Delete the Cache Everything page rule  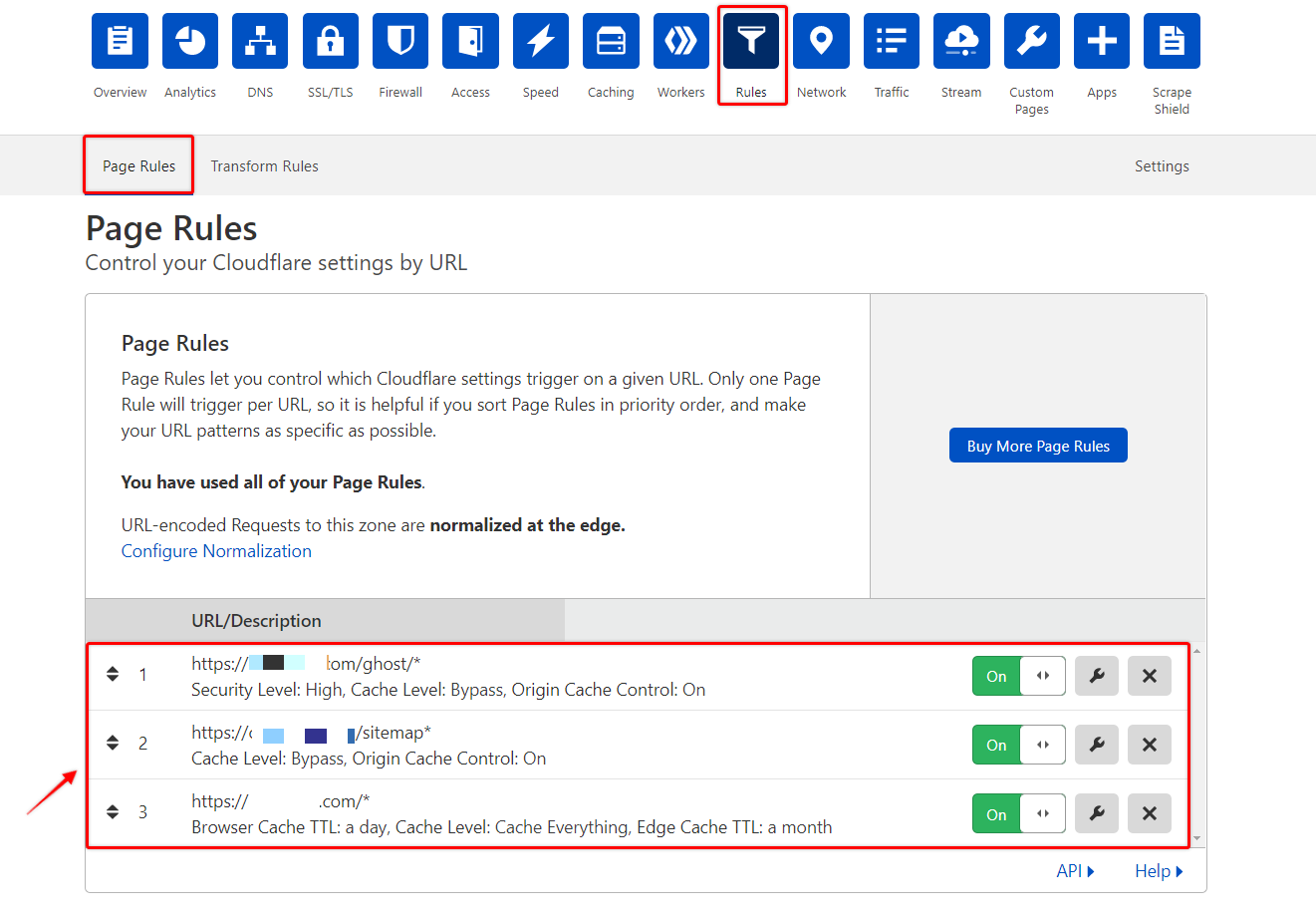(x=1150, y=813)
